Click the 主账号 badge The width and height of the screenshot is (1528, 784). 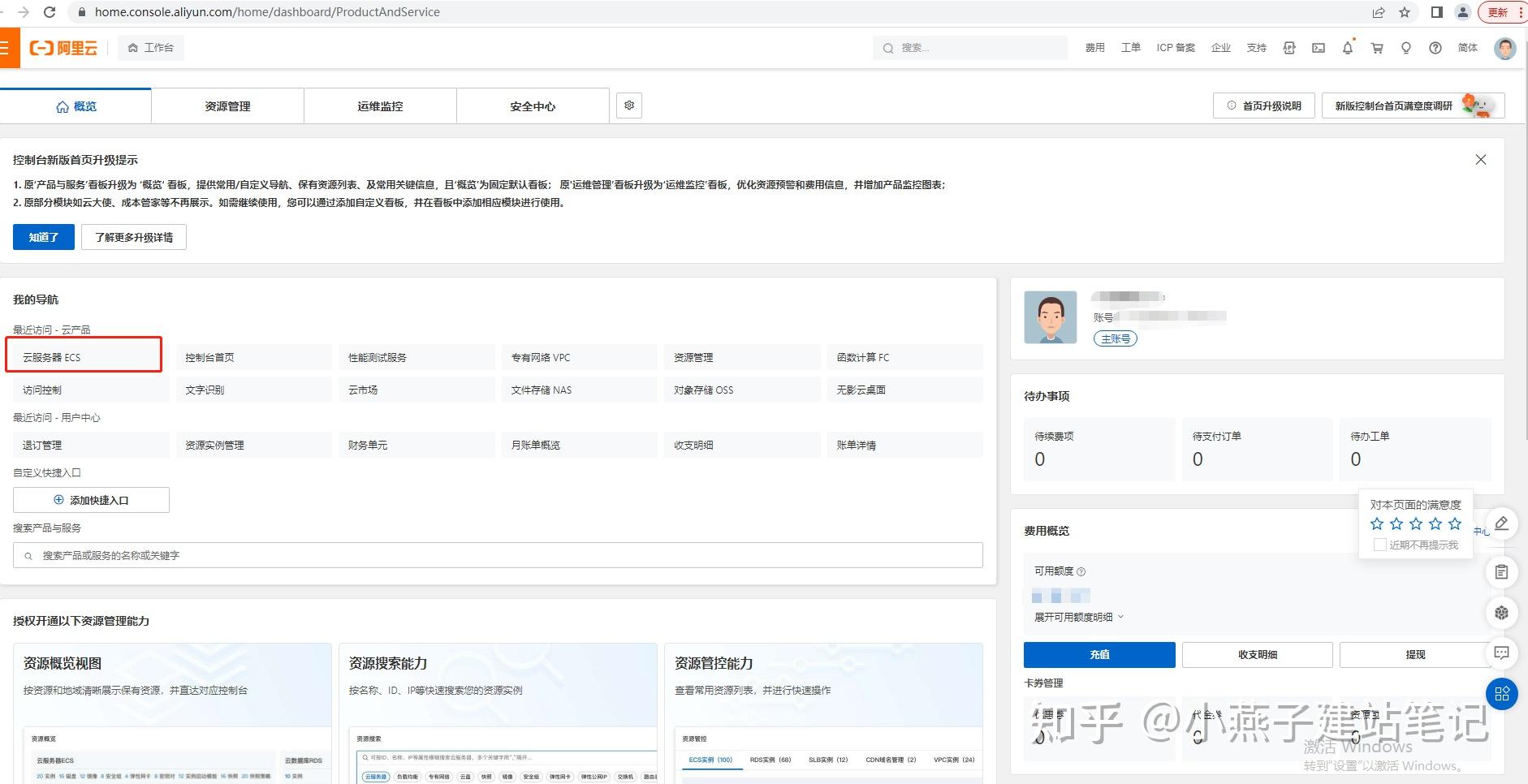pos(1116,338)
